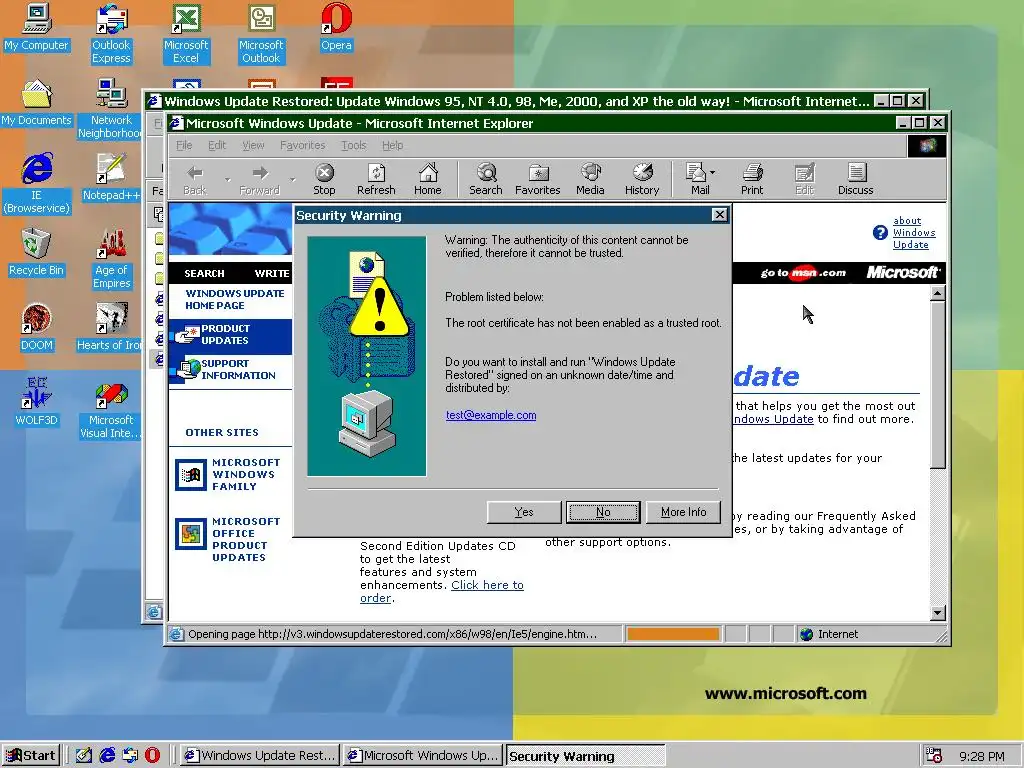This screenshot has width=1024, height=768.
Task: Click No in the Security Warning
Action: tap(603, 512)
